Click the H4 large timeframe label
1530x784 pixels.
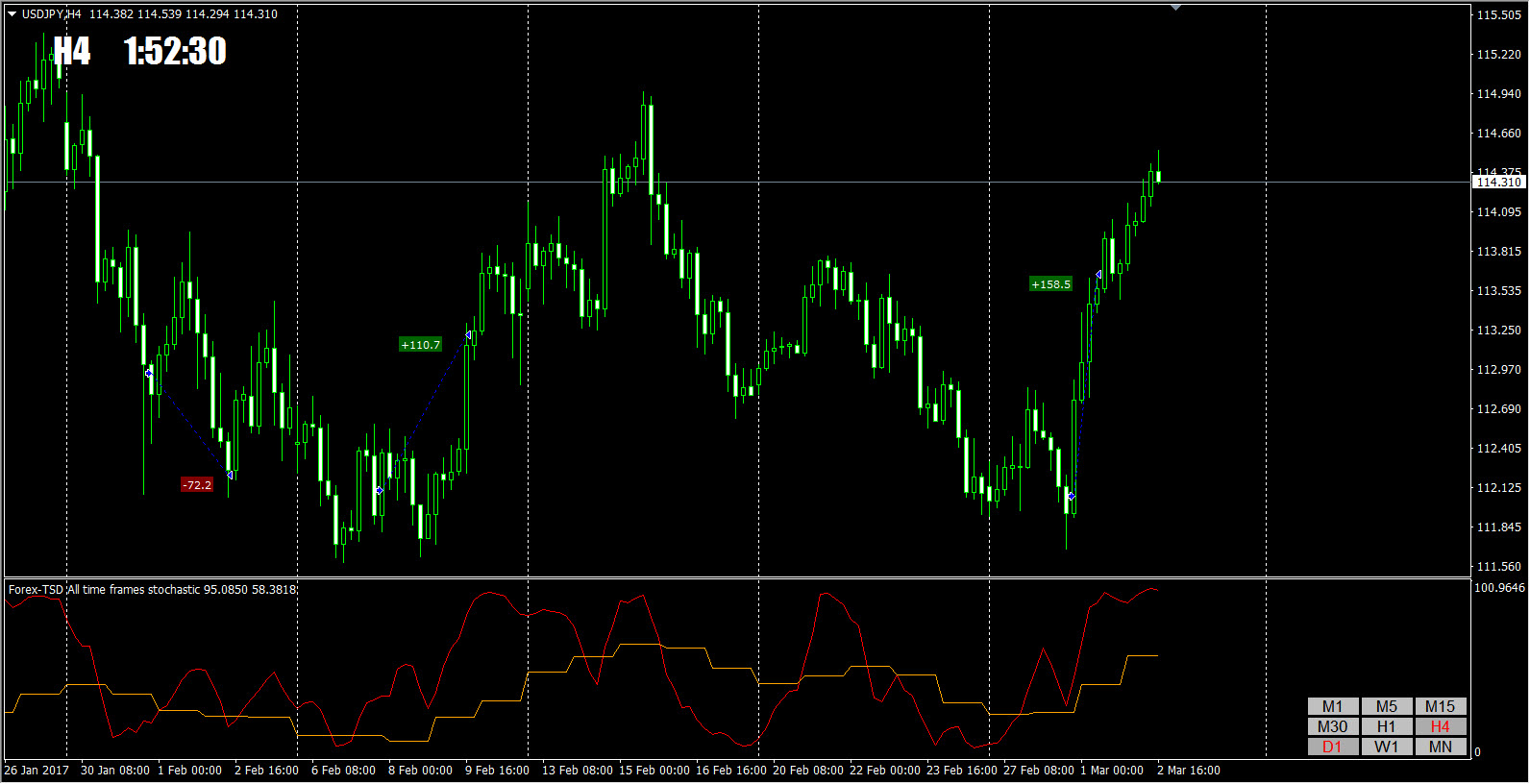tap(71, 51)
